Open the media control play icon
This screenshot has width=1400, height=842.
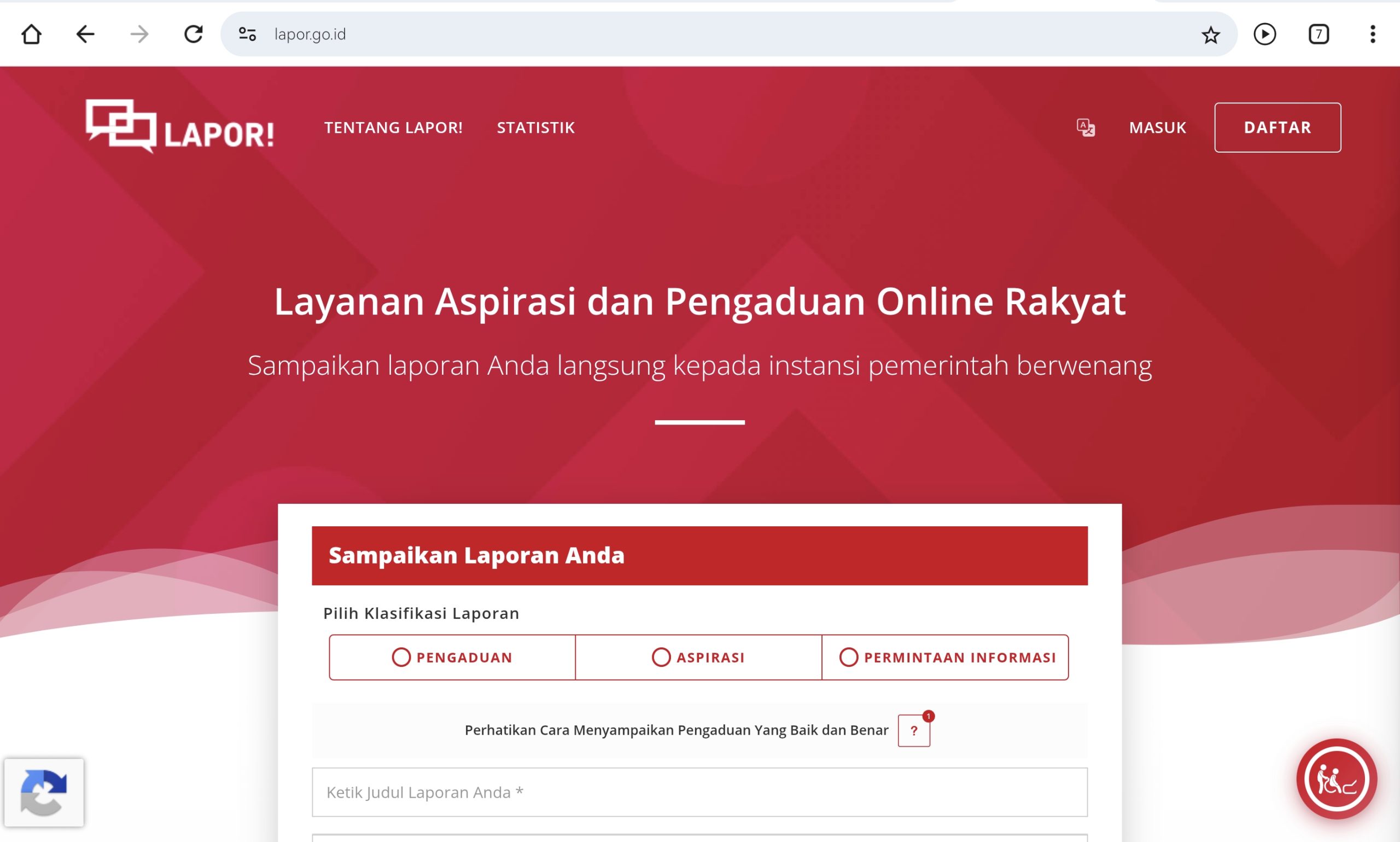[x=1264, y=34]
